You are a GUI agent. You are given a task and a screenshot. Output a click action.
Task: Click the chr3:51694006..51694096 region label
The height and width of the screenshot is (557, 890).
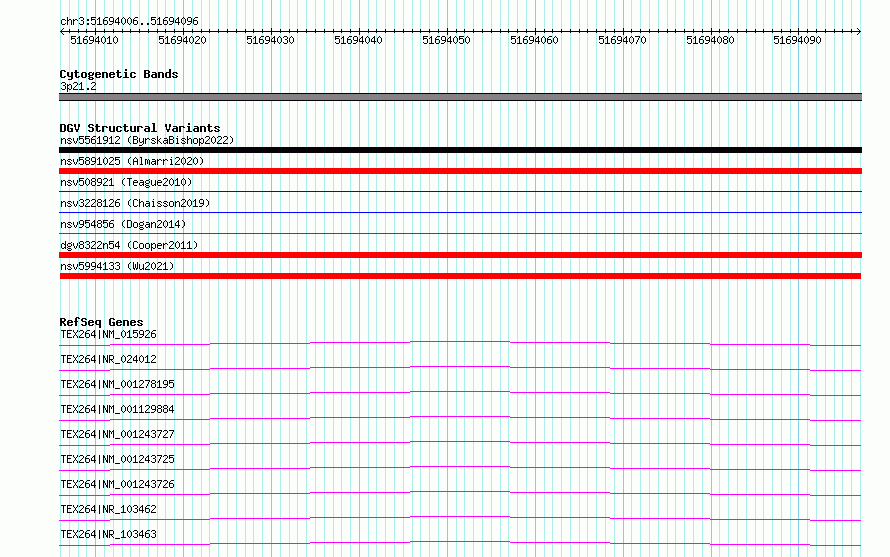129,21
